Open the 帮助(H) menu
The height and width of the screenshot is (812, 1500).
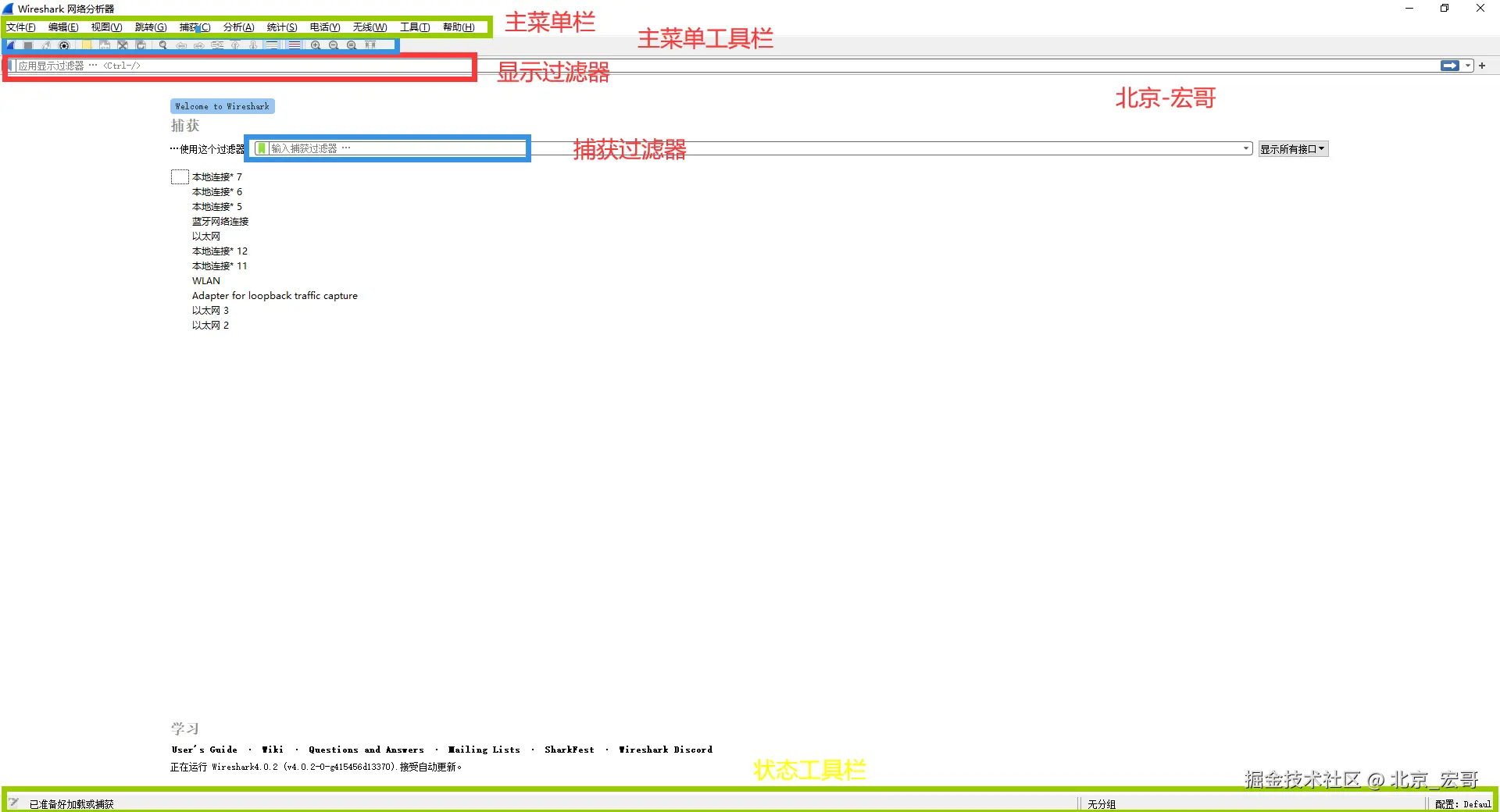459,27
